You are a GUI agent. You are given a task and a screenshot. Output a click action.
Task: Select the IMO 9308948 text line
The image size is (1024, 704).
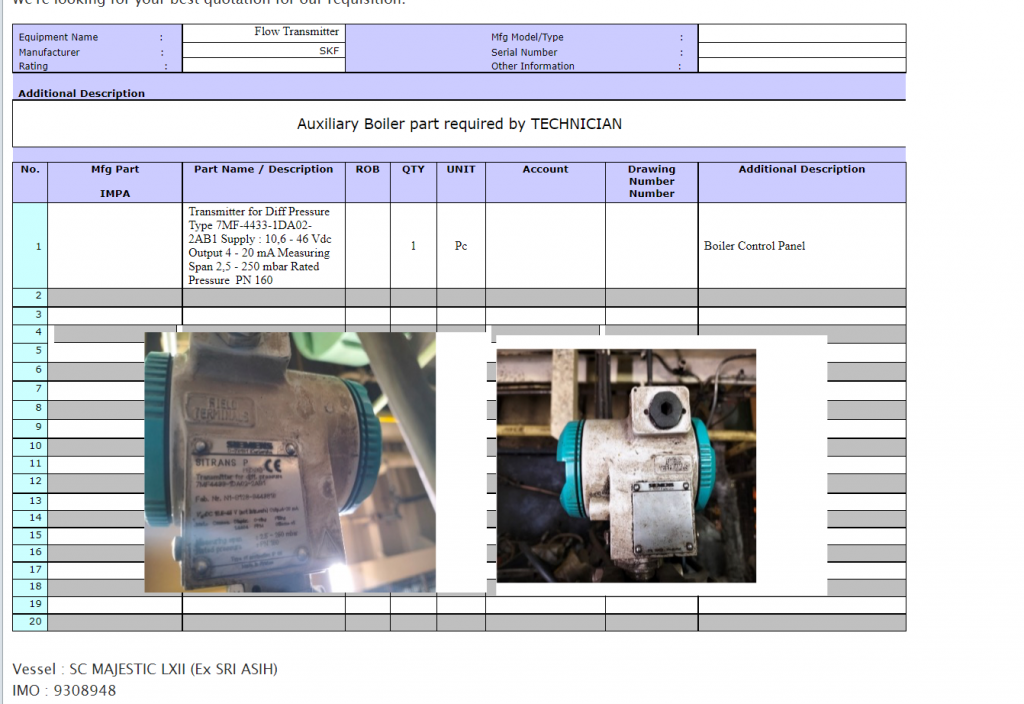click(x=64, y=691)
